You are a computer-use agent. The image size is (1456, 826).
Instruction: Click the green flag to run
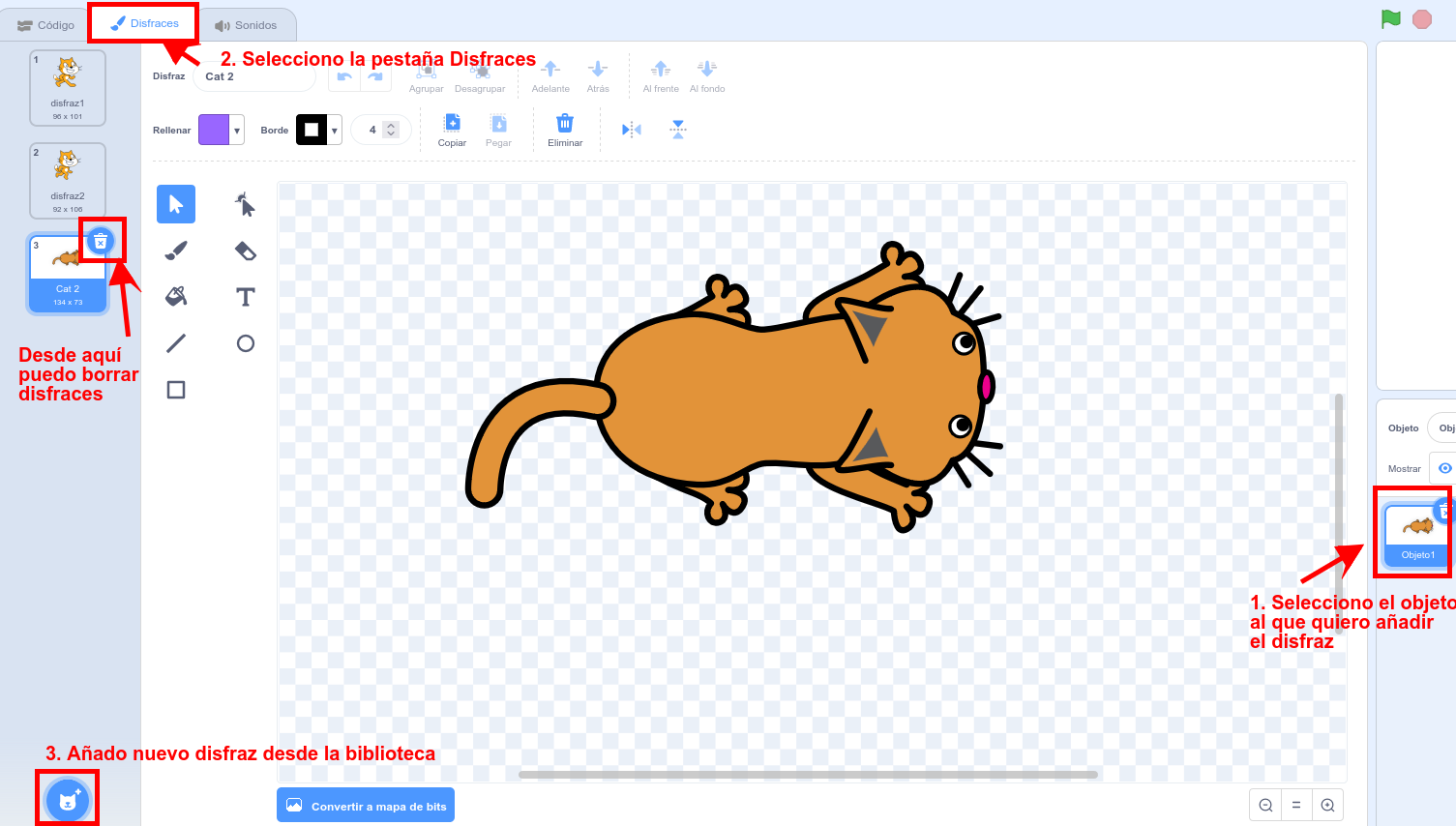click(1391, 19)
